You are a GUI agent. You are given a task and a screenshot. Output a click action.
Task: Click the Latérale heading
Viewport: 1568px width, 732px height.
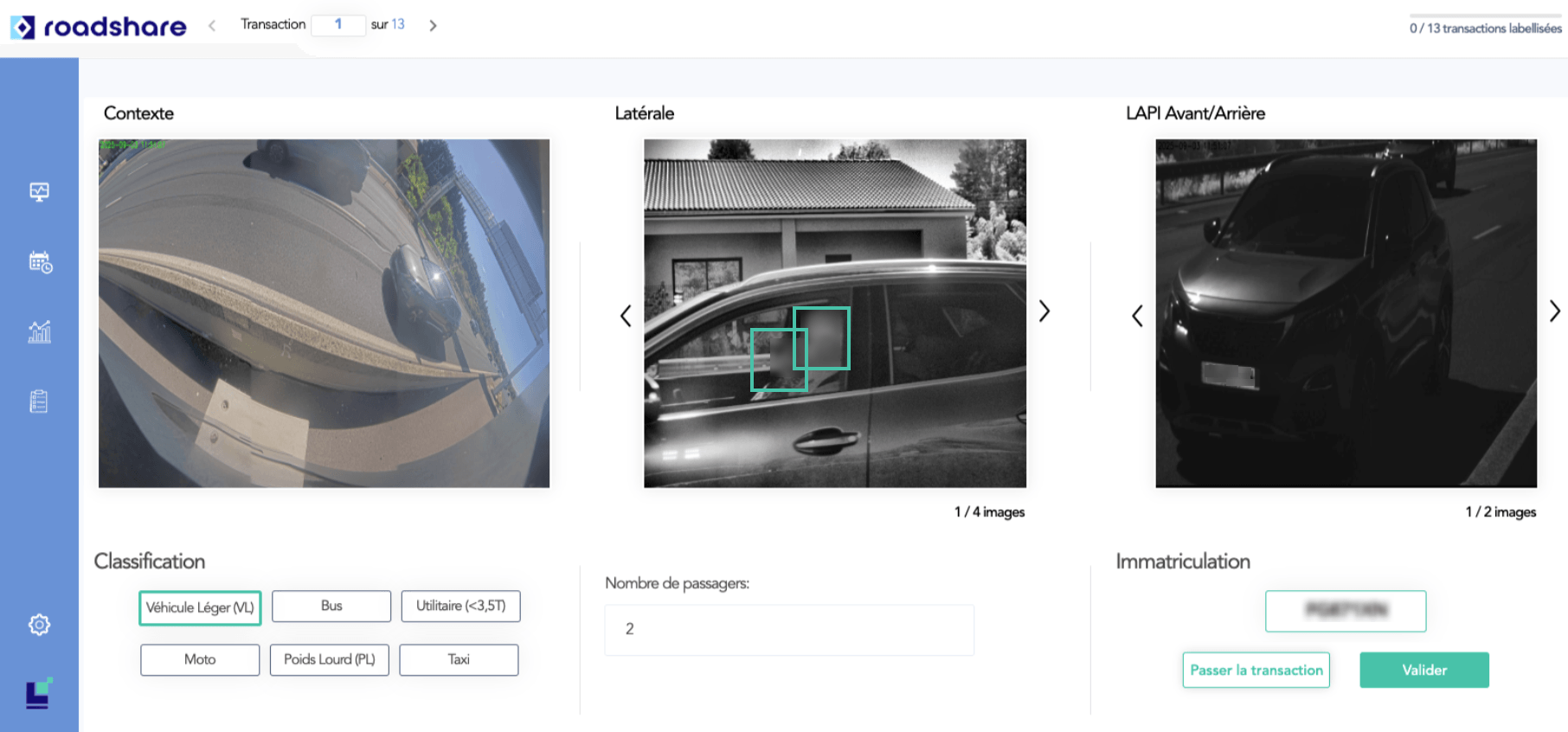[644, 113]
